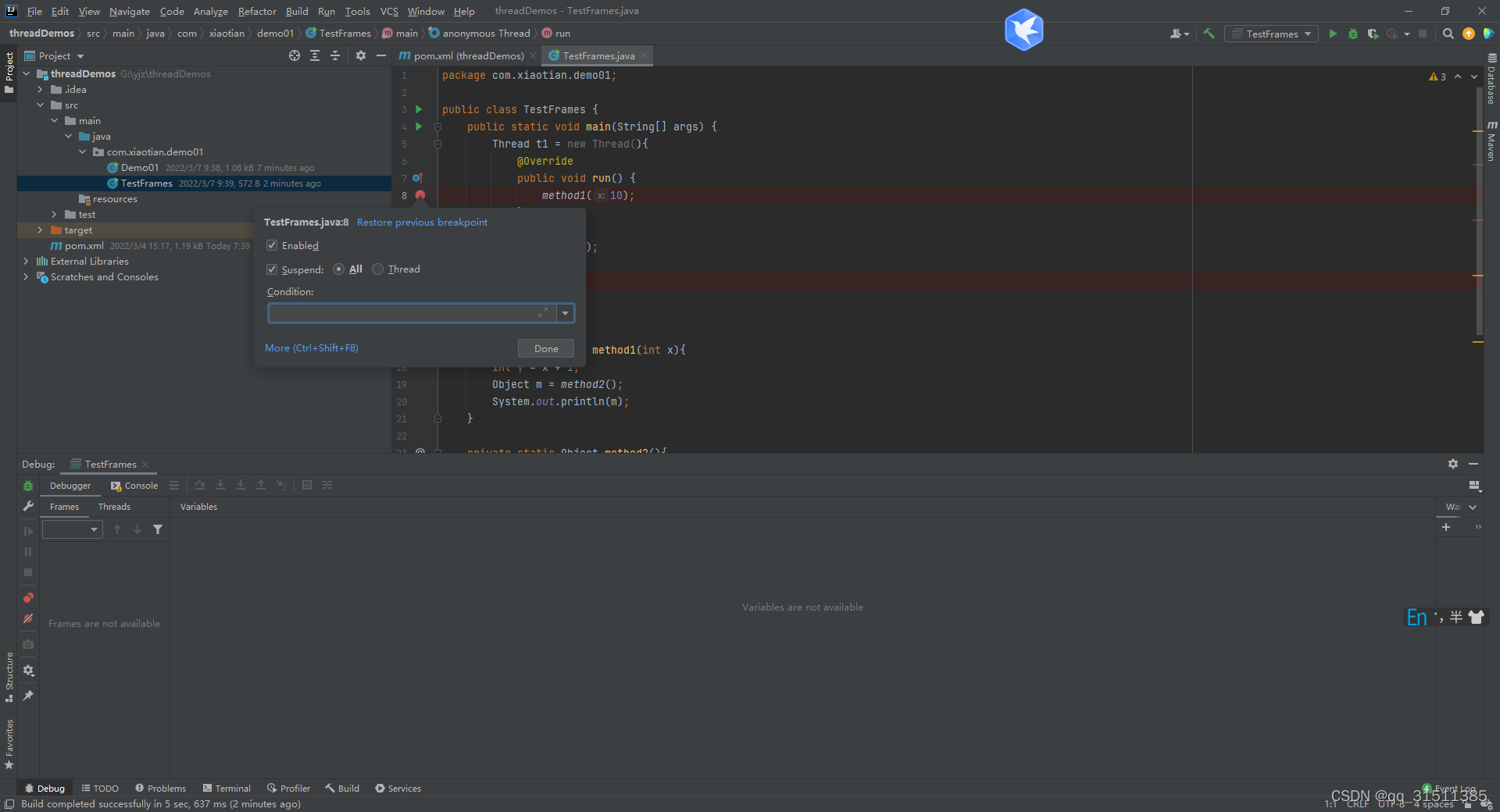Toggle the Suspend checkbox
The image size is (1500, 812).
(x=272, y=269)
